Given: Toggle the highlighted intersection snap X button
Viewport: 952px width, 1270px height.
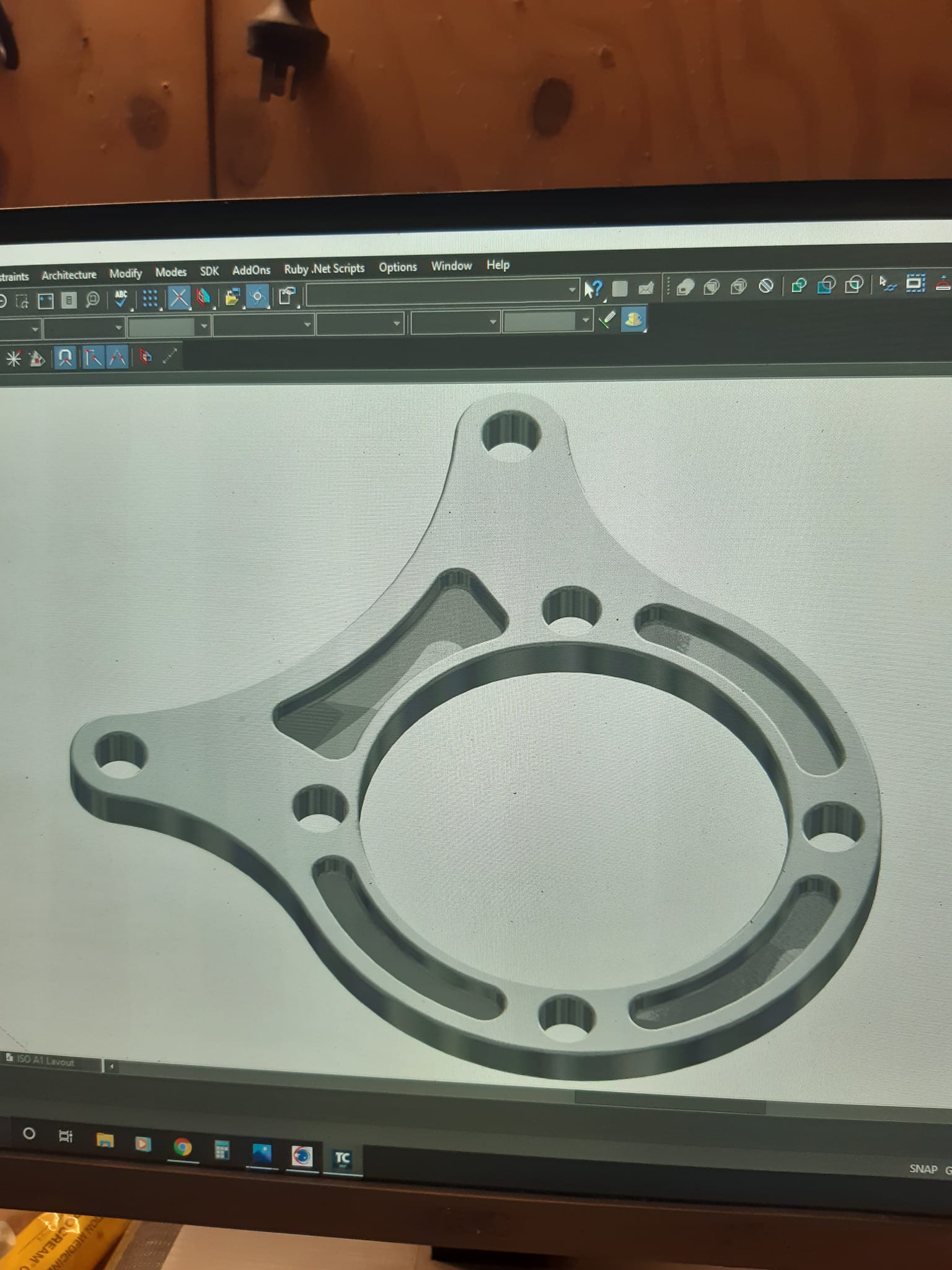Looking at the screenshot, I should 178,298.
